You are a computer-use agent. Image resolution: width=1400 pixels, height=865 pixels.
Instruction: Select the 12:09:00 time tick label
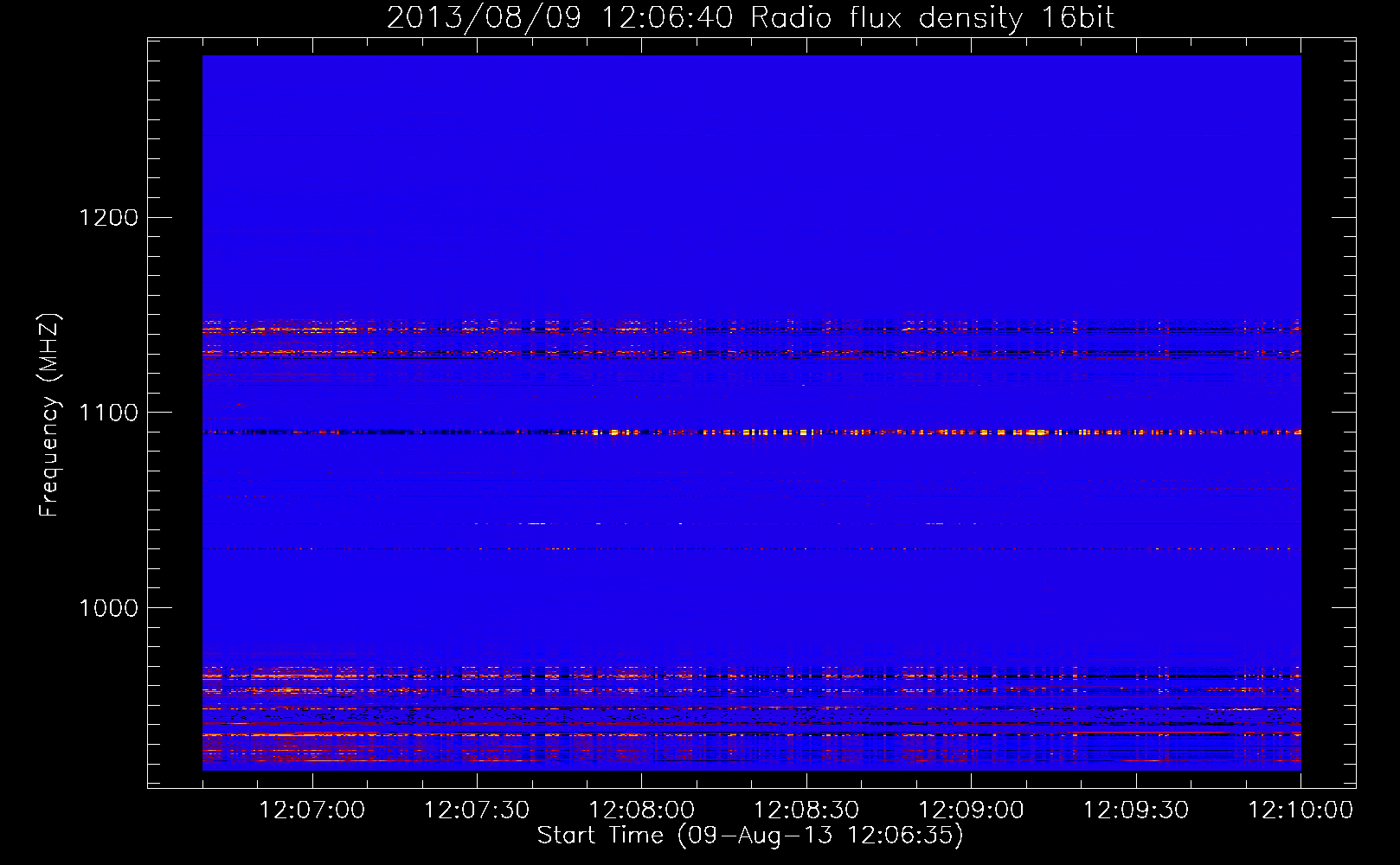[x=971, y=810]
